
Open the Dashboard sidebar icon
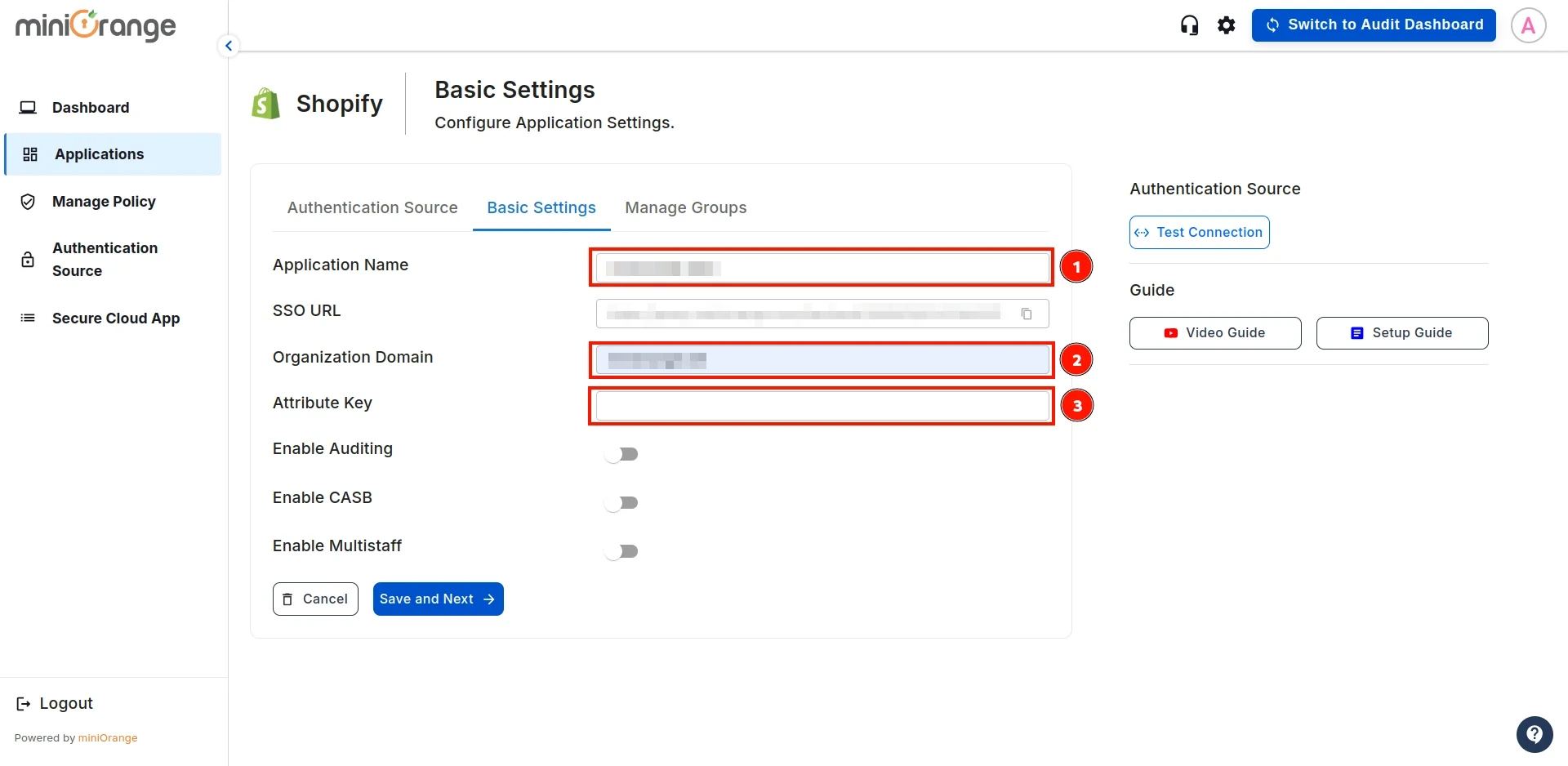pyautogui.click(x=29, y=107)
